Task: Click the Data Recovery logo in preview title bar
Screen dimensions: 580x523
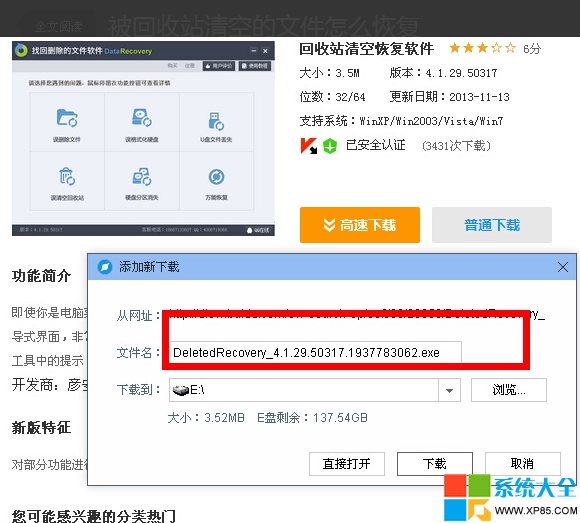Action: [21, 51]
